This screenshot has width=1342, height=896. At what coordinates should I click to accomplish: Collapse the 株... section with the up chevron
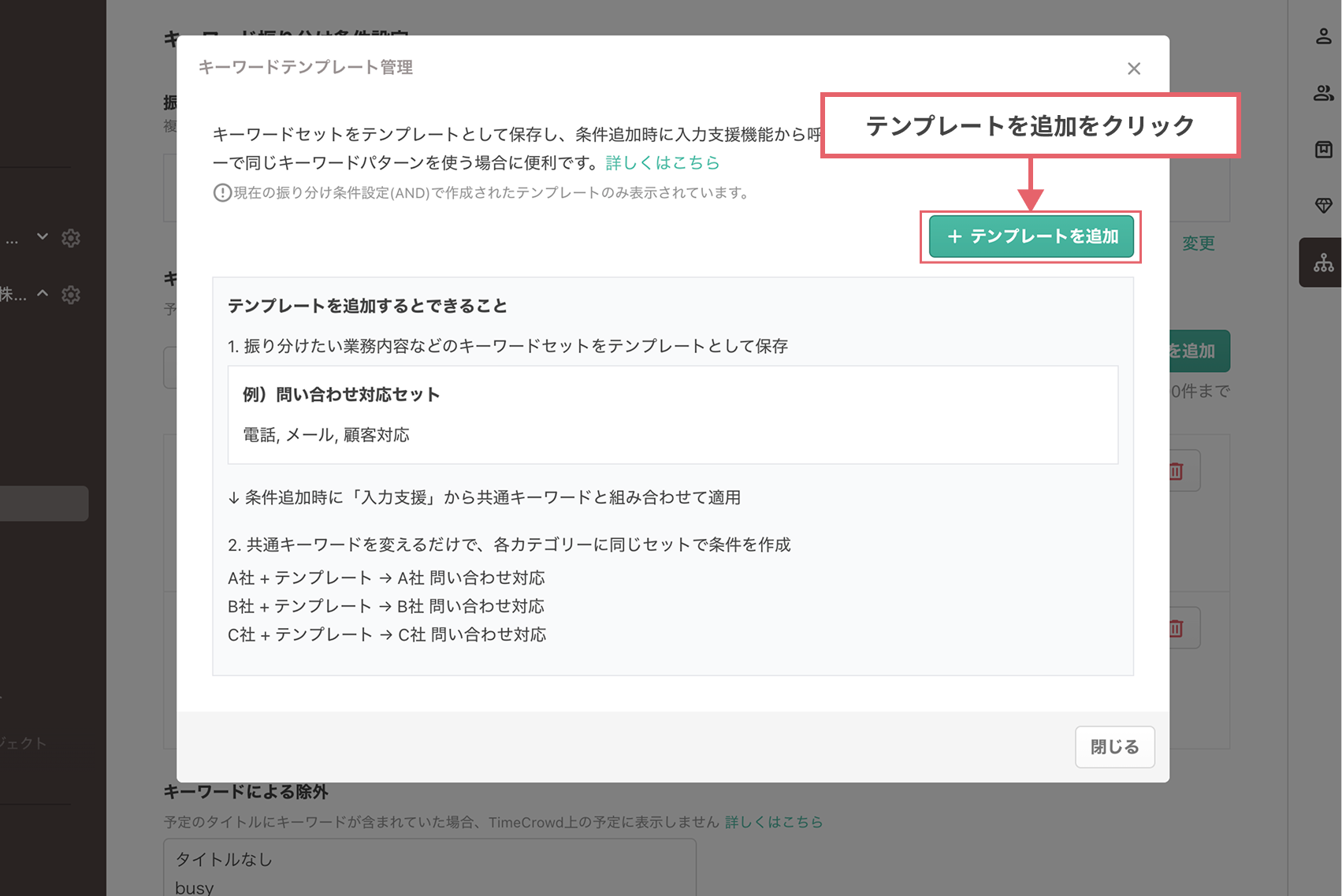coord(43,293)
